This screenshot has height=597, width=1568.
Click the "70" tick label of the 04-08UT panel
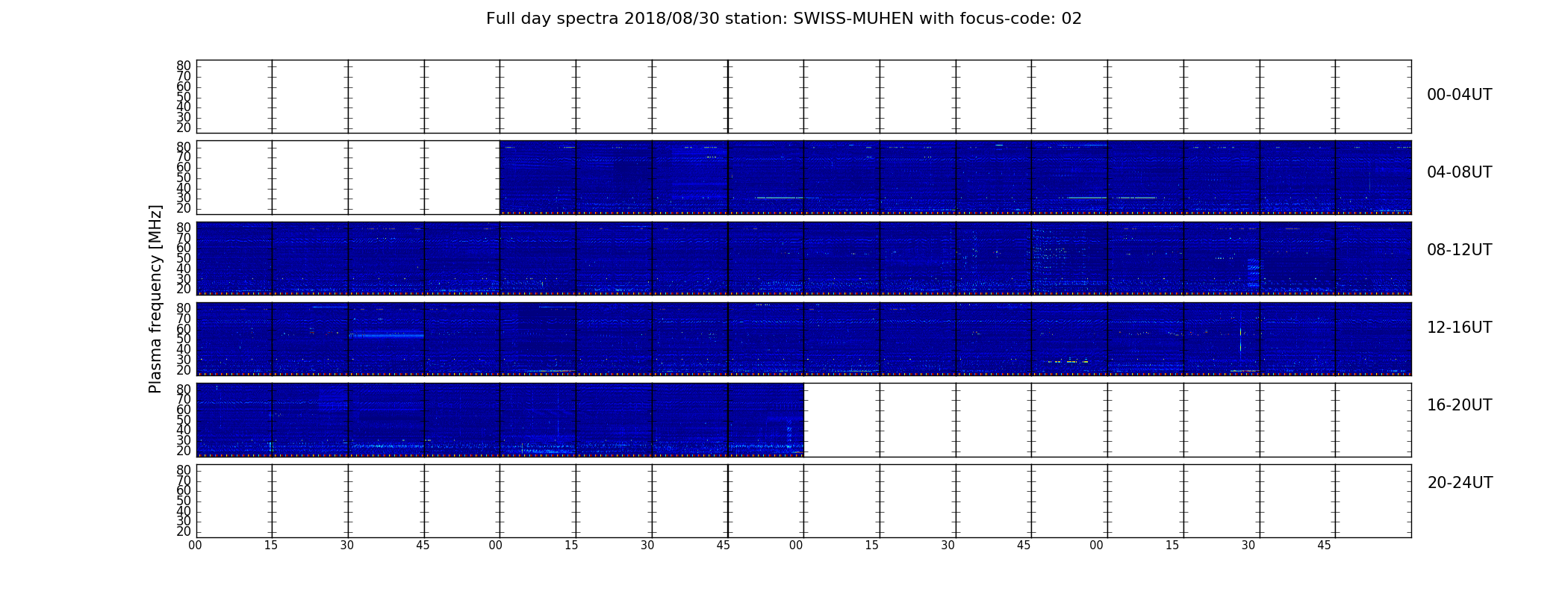coord(184,157)
